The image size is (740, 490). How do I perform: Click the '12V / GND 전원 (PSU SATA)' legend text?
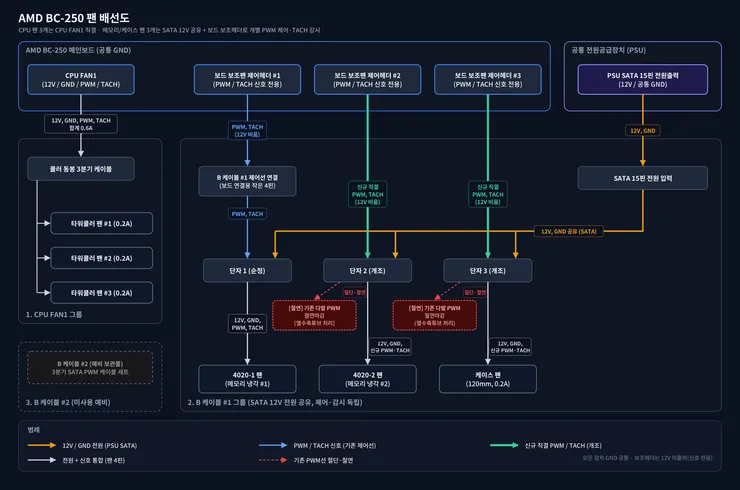[x=100, y=446]
